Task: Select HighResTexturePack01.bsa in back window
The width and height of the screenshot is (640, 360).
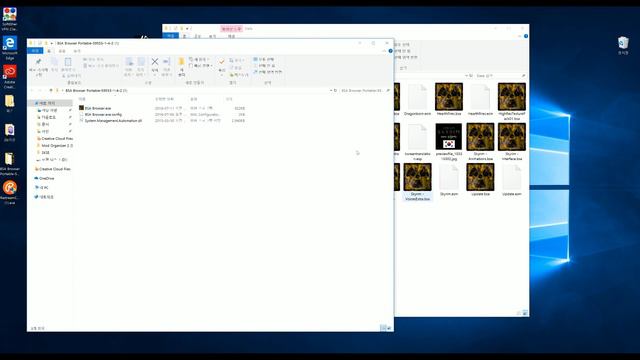Action: coord(511,102)
